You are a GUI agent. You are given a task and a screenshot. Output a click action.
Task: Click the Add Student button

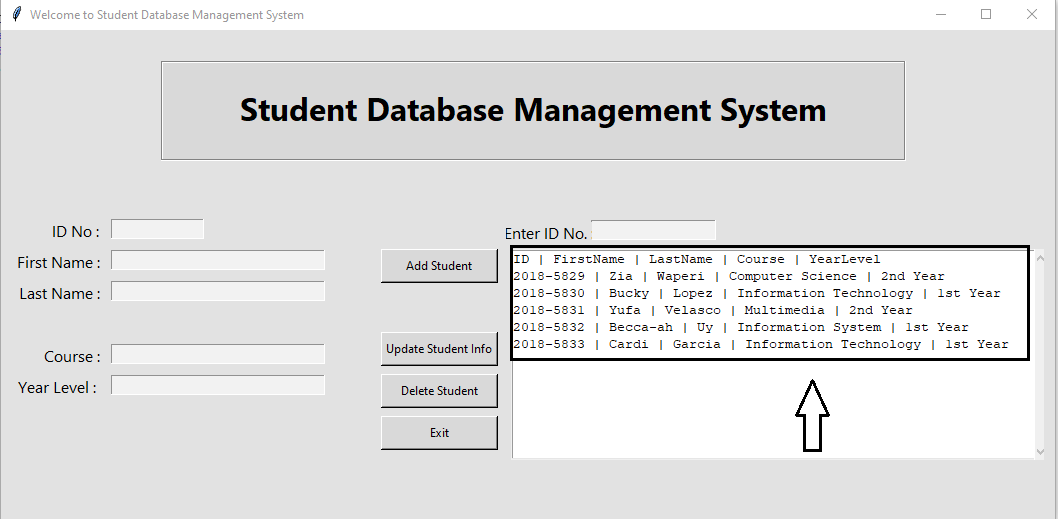pyautogui.click(x=439, y=266)
